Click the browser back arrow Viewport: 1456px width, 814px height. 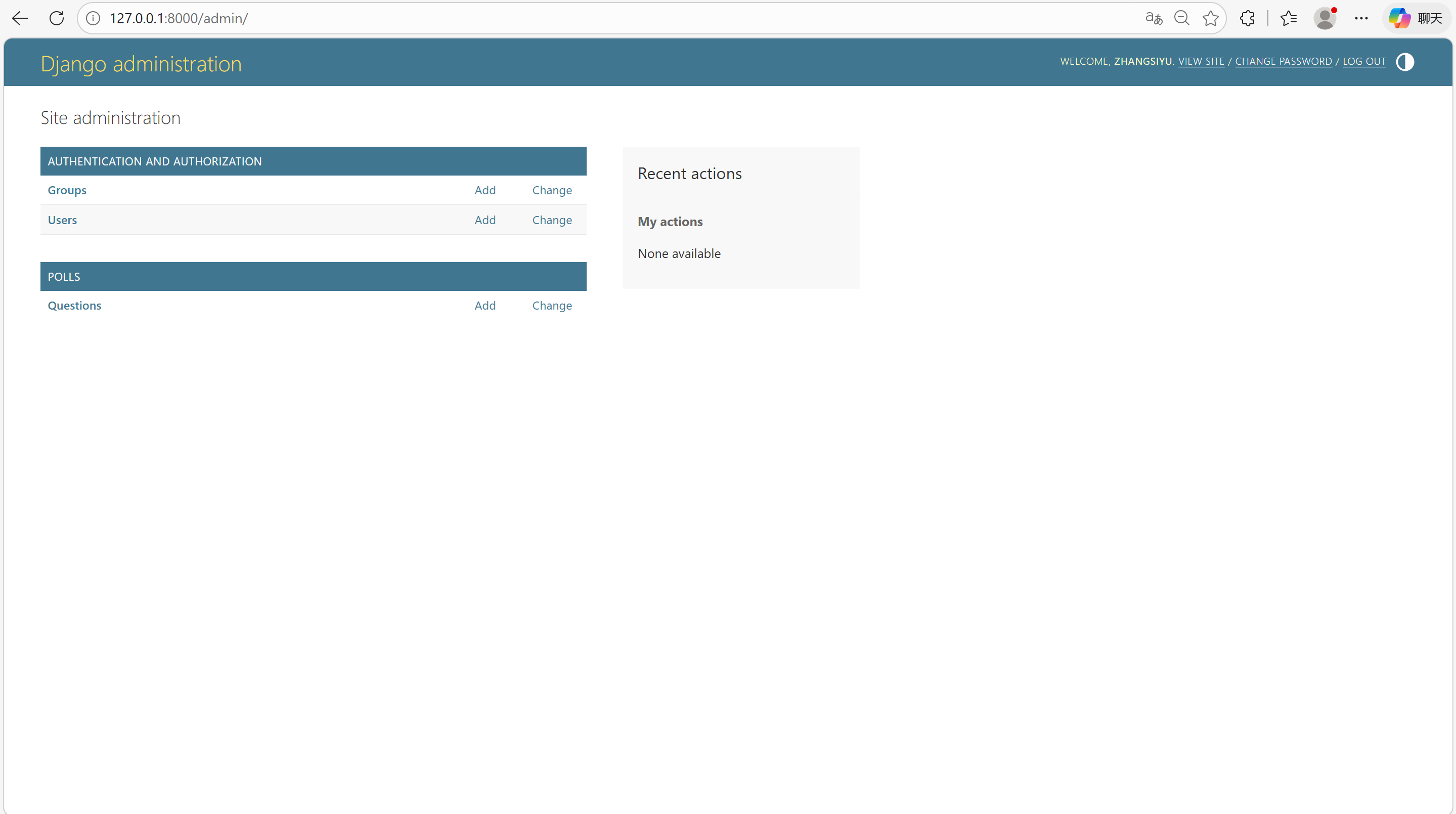click(20, 18)
